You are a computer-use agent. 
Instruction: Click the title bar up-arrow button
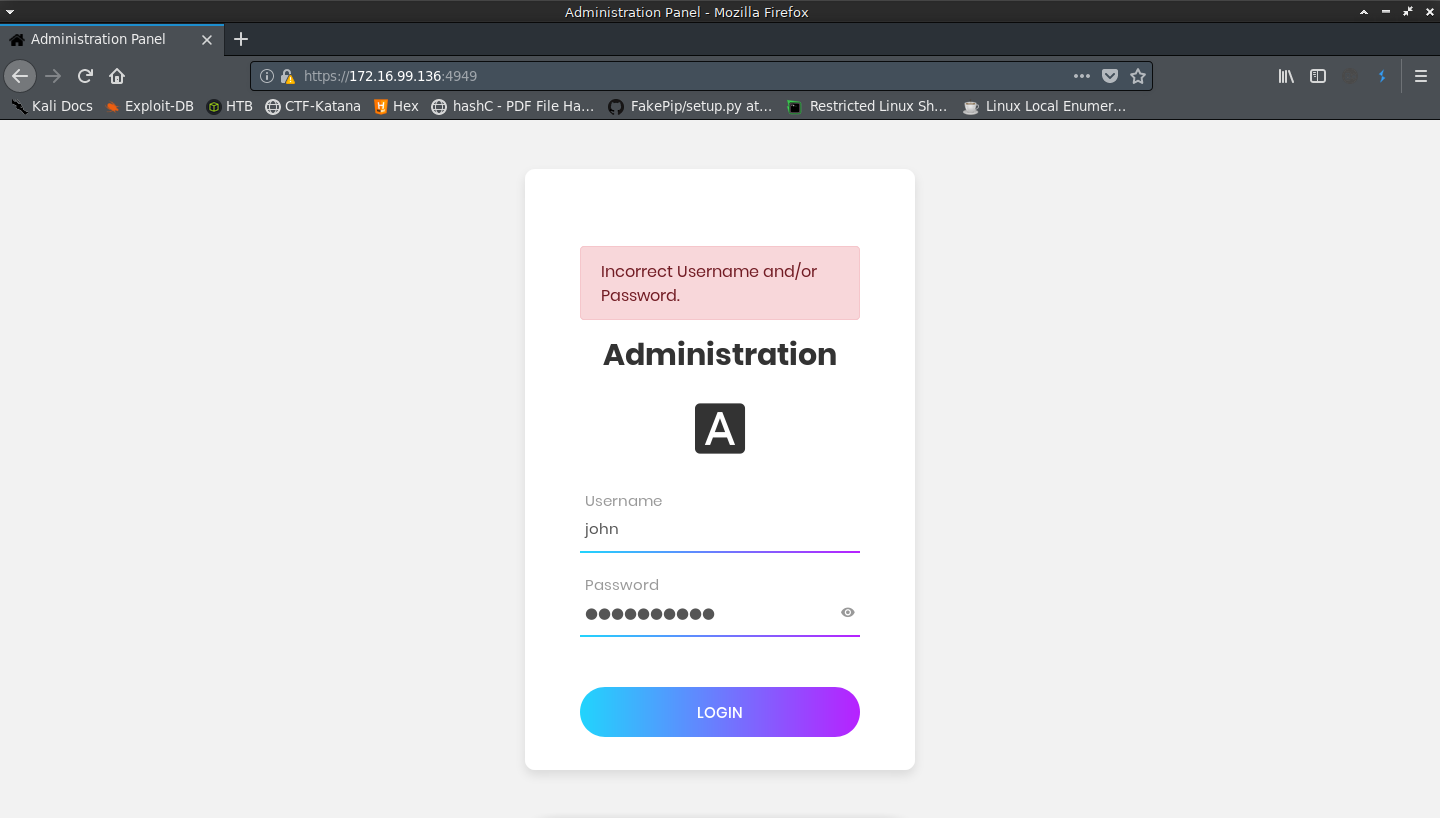[x=1363, y=12]
